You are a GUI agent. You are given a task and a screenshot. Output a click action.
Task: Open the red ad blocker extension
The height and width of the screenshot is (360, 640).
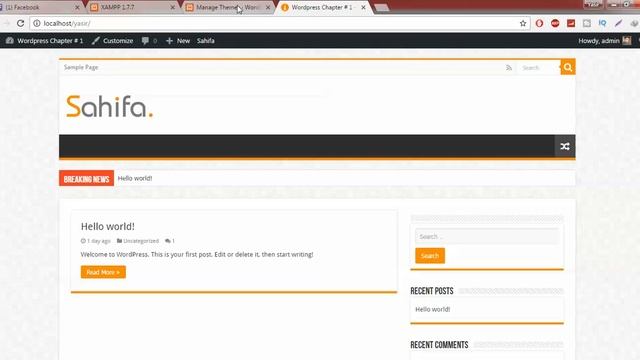pyautogui.click(x=555, y=23)
